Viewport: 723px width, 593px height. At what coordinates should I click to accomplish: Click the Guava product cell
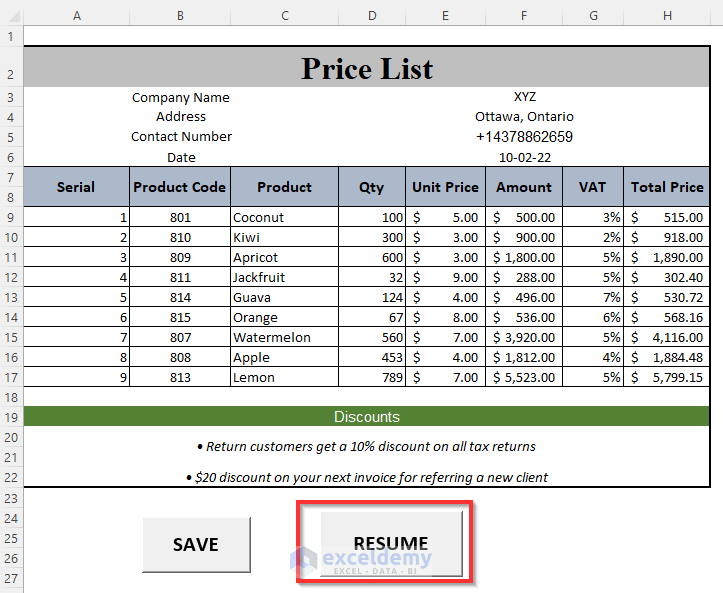coord(284,297)
